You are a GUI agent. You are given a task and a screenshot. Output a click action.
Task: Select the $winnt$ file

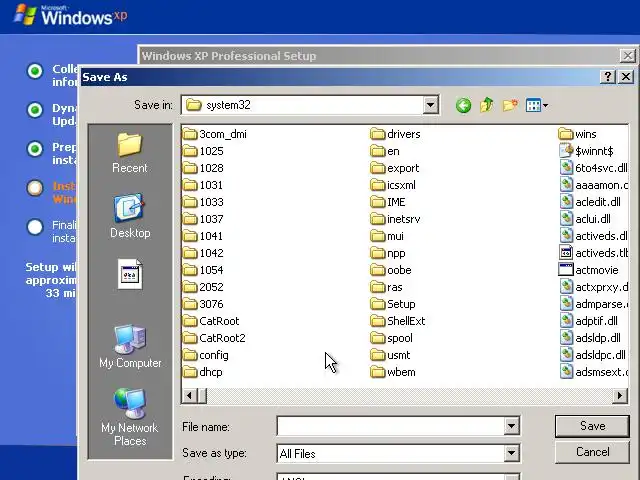(x=586, y=151)
